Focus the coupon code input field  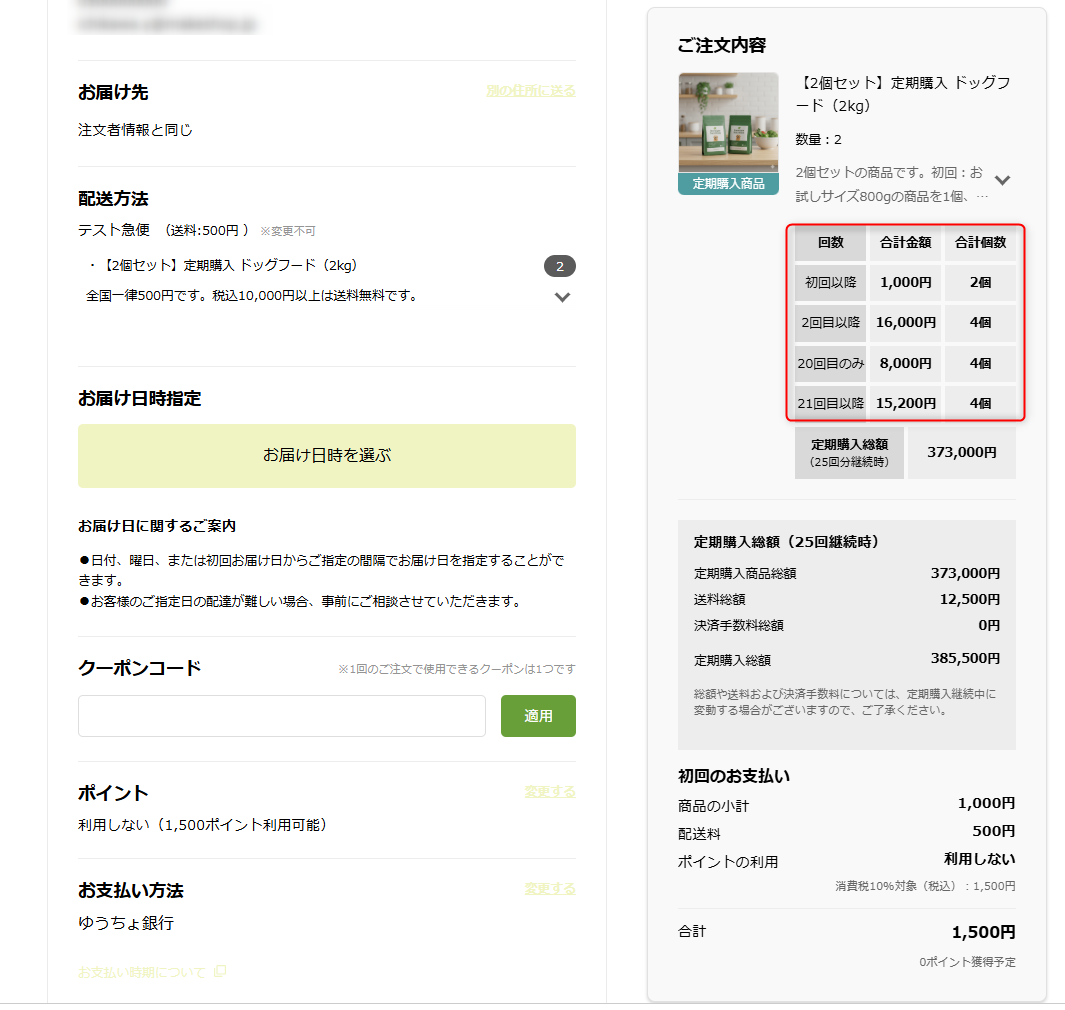click(282, 716)
